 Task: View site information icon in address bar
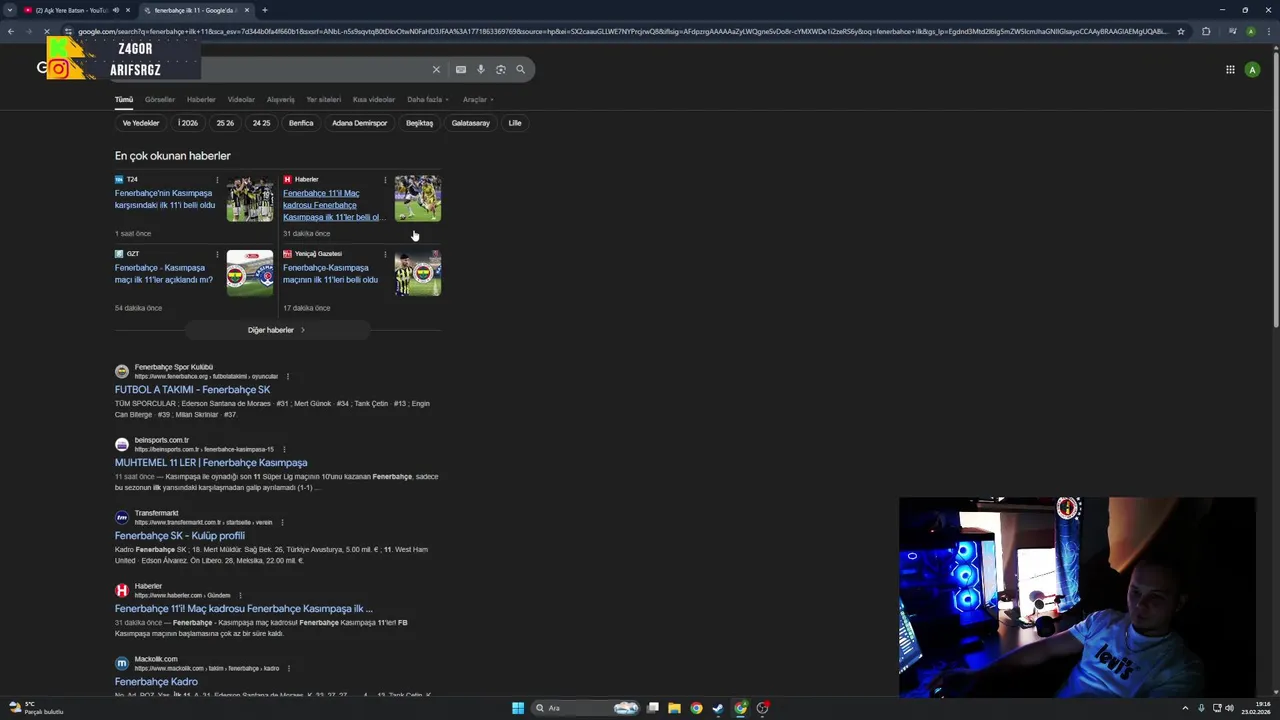[68, 31]
